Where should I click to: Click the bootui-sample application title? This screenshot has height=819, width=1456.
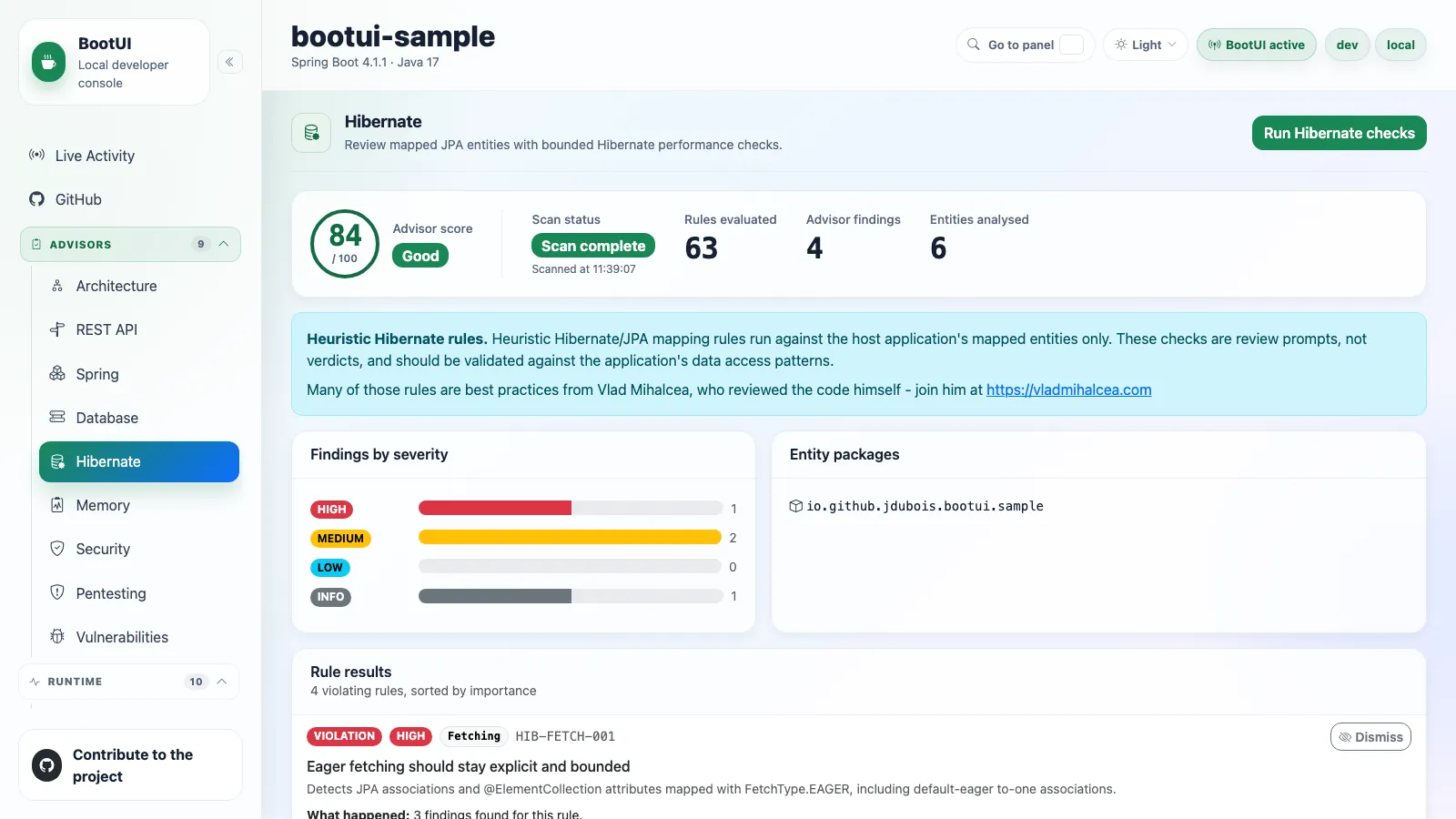pos(393,36)
